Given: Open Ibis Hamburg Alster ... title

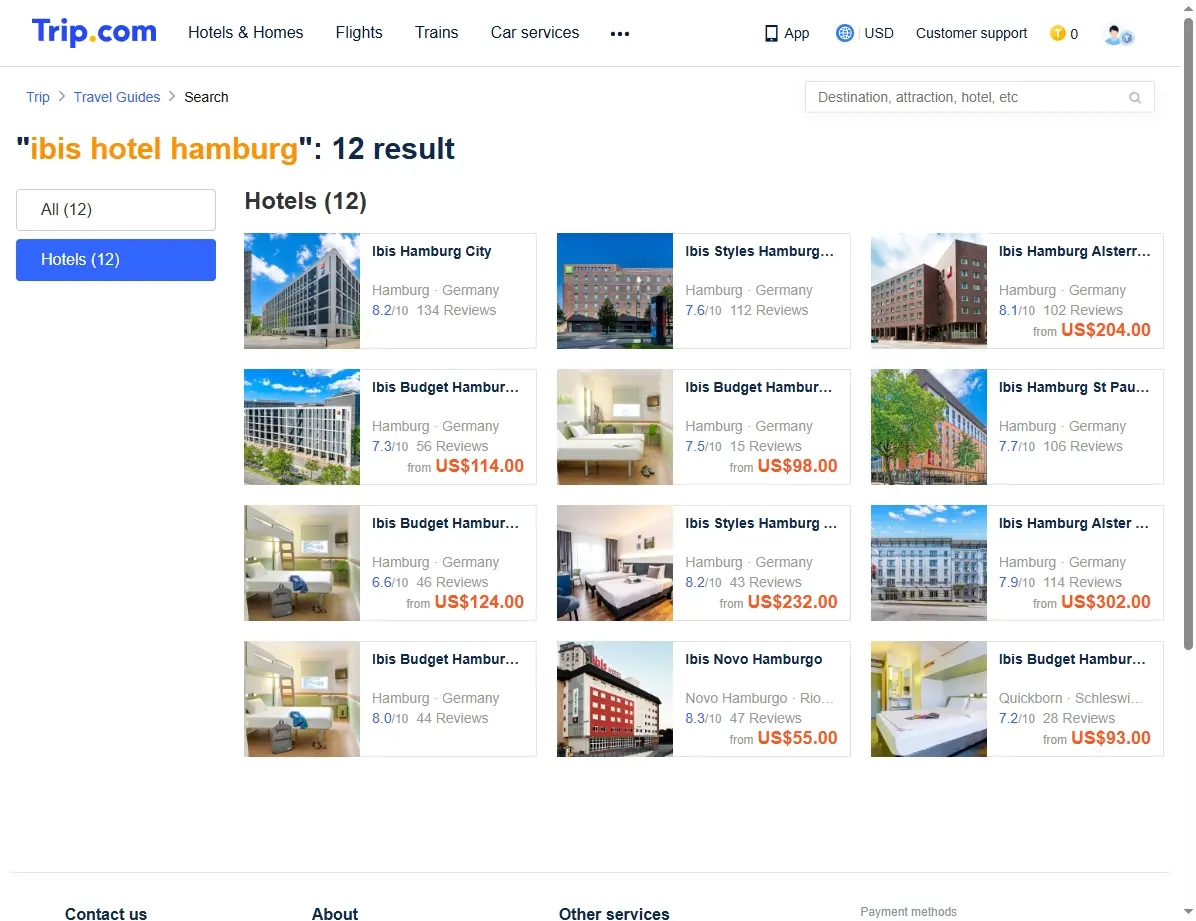Looking at the screenshot, I should click(1074, 523).
